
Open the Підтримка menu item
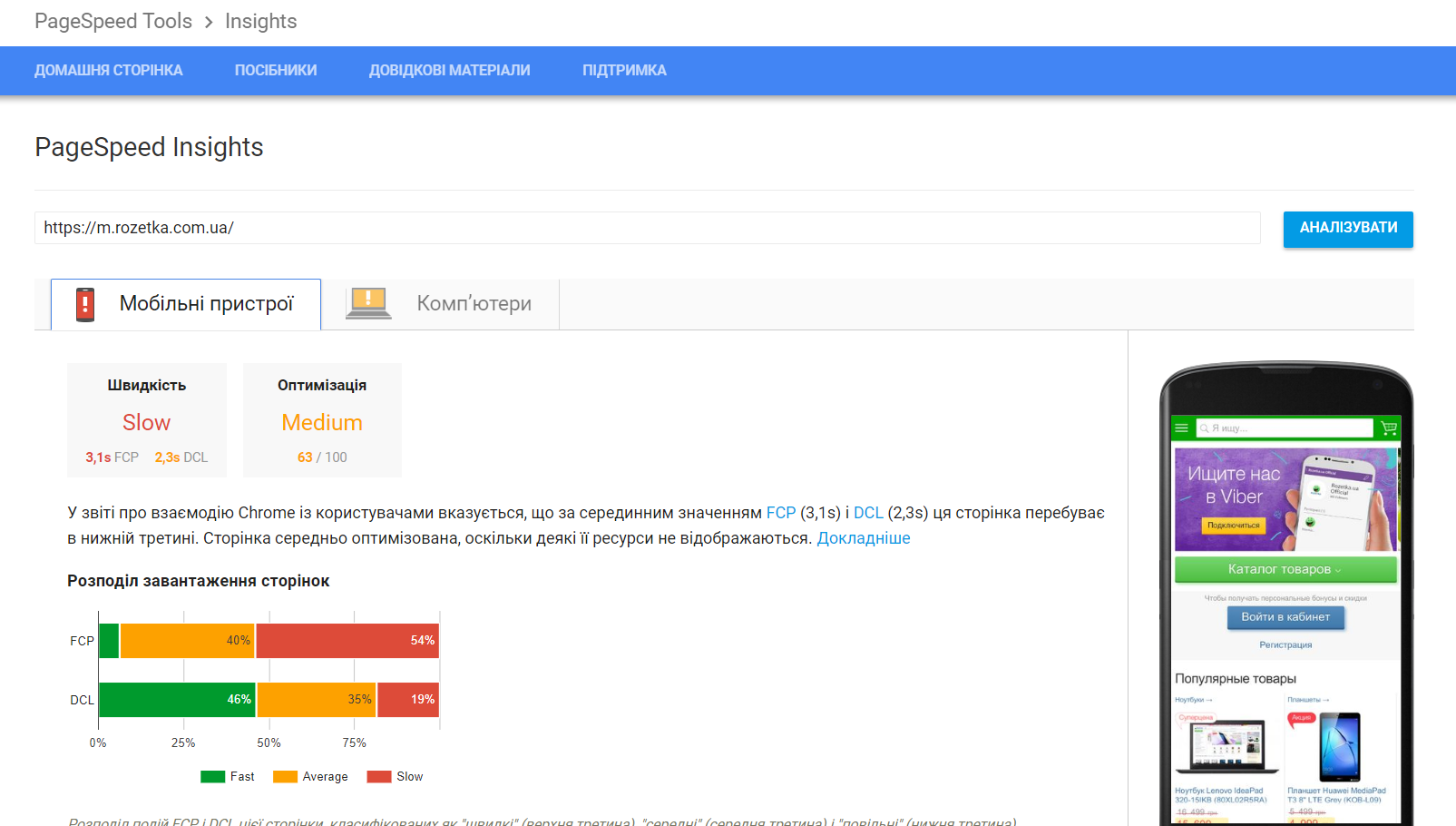click(x=624, y=71)
